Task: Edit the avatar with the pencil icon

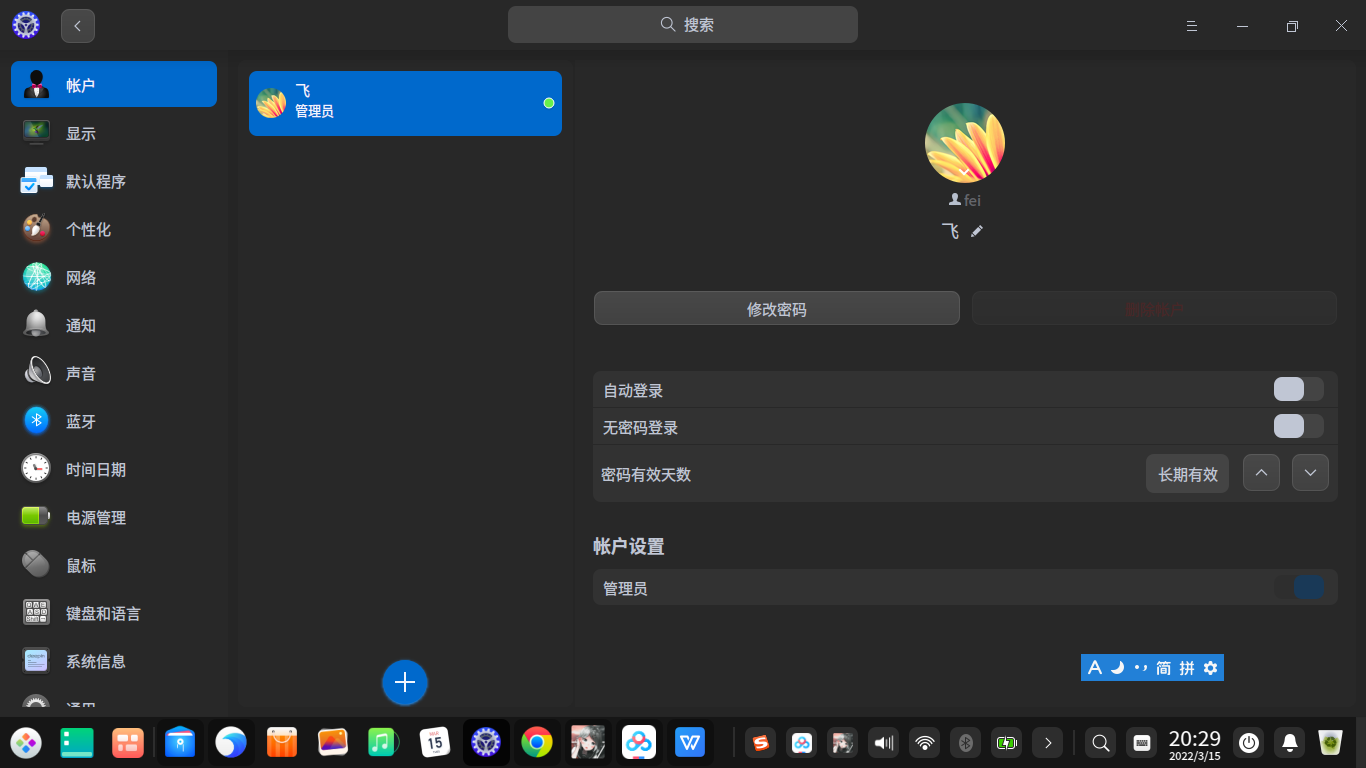Action: (977, 231)
